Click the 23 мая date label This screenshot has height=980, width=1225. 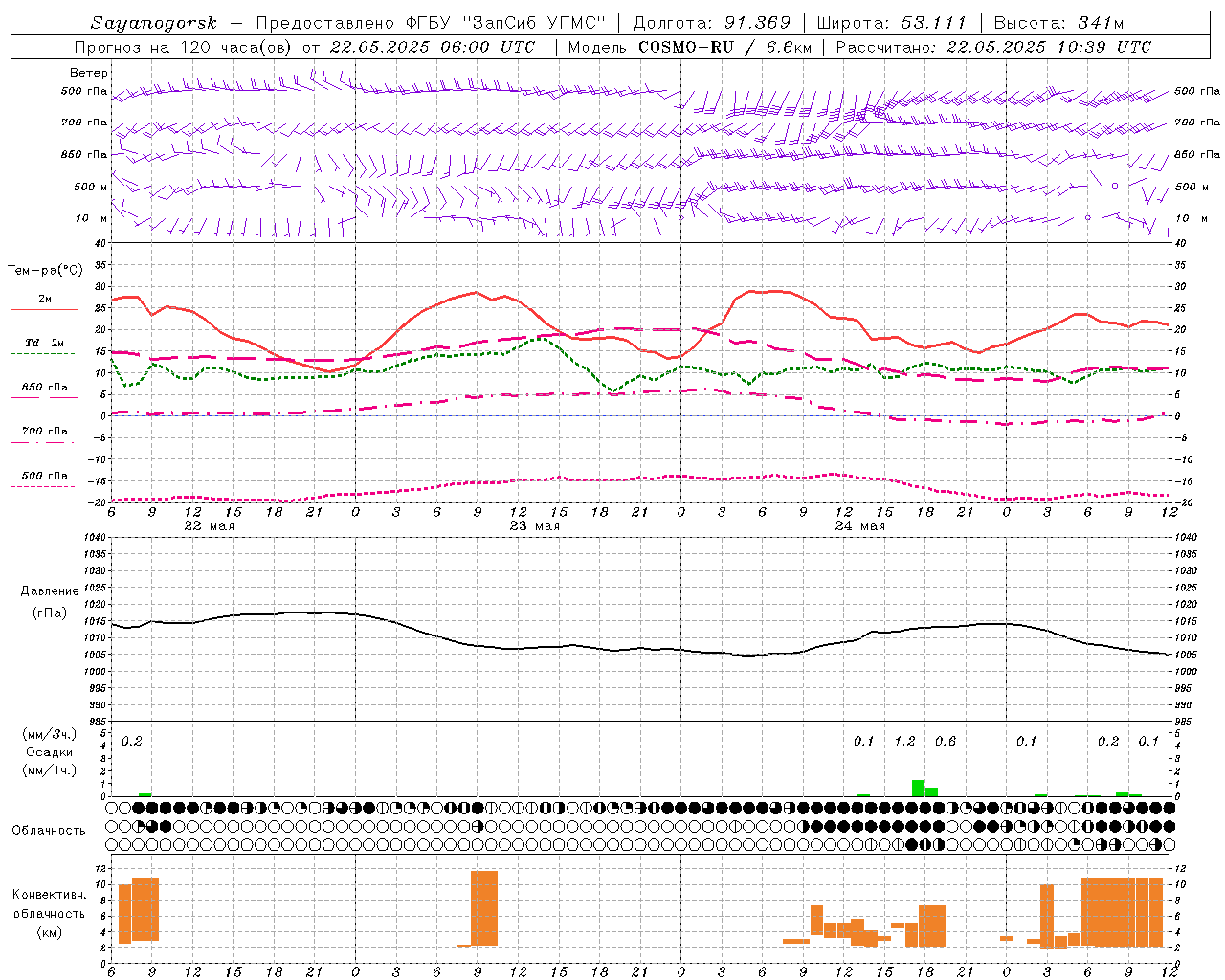pos(534,526)
